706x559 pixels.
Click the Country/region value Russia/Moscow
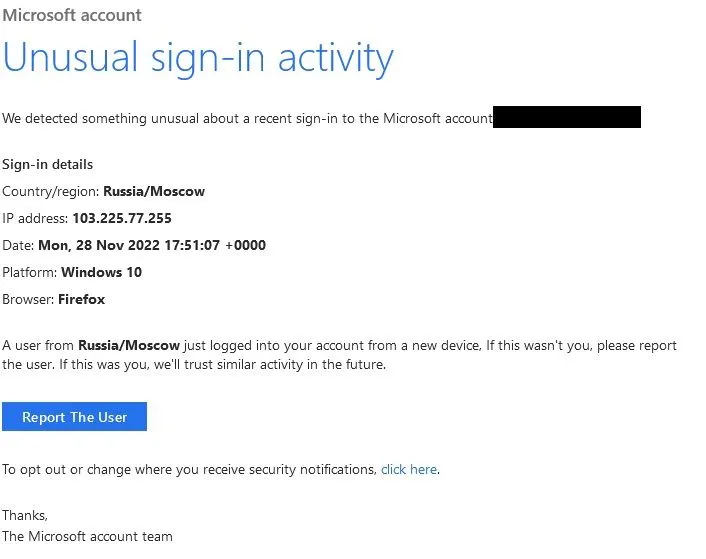pyautogui.click(x=154, y=191)
